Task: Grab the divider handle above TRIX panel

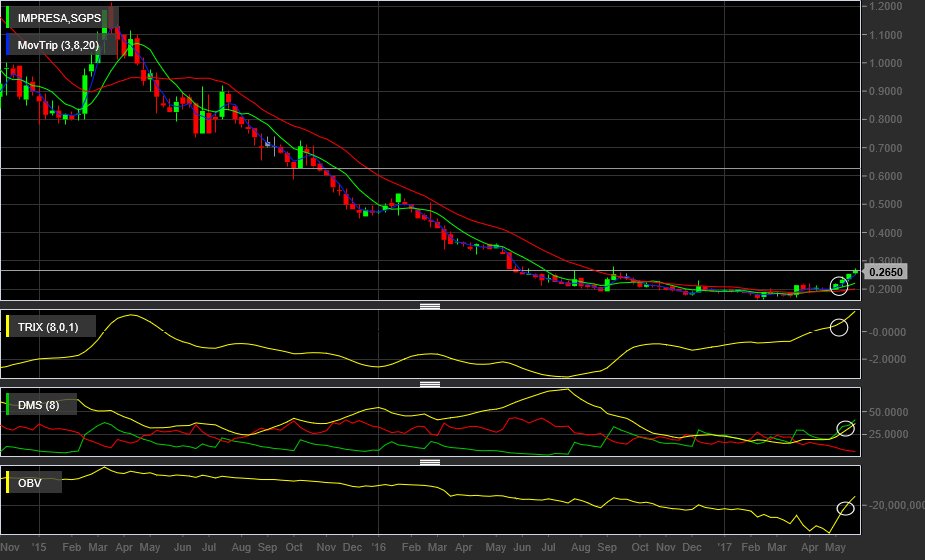Action: (430, 306)
